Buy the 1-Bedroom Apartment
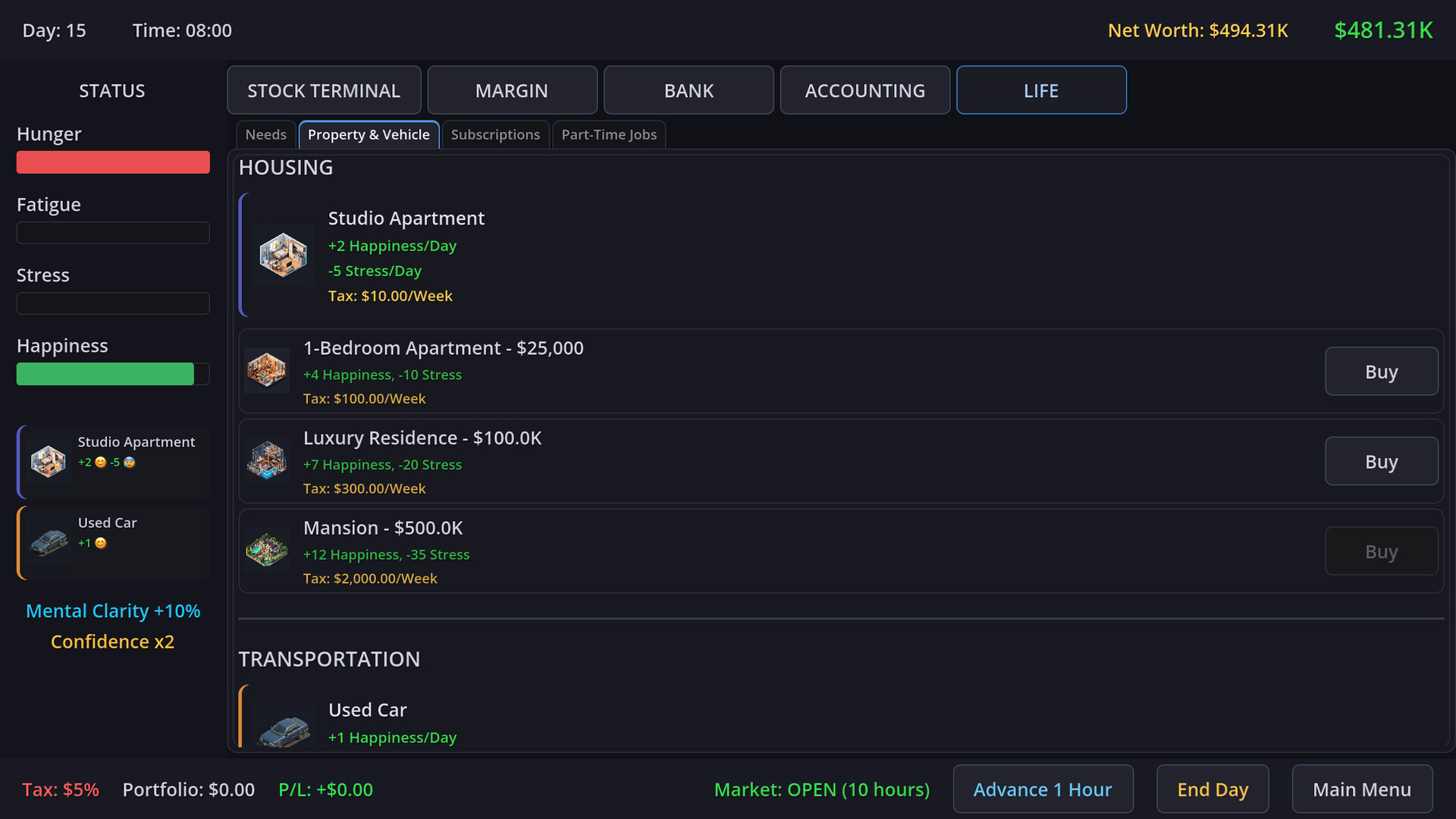 click(x=1381, y=372)
